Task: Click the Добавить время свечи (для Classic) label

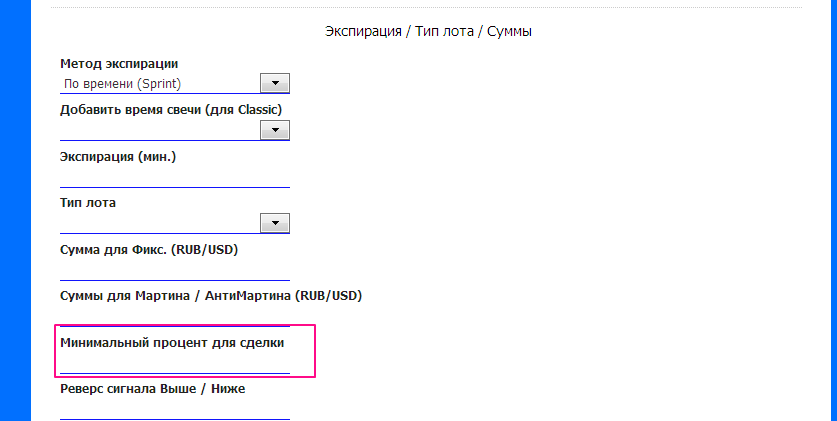Action: click(x=171, y=109)
